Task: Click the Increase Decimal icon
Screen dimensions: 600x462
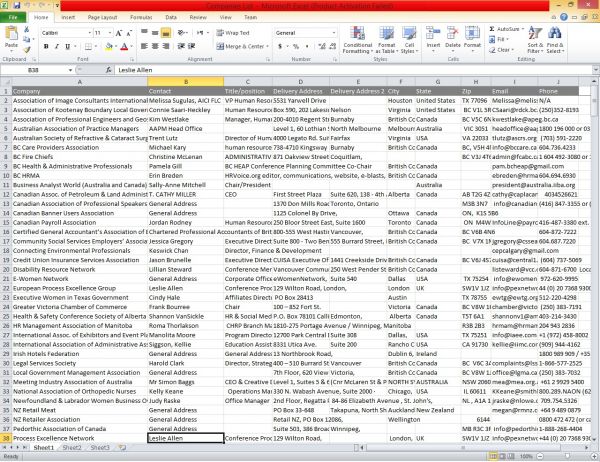Action: click(x=322, y=46)
